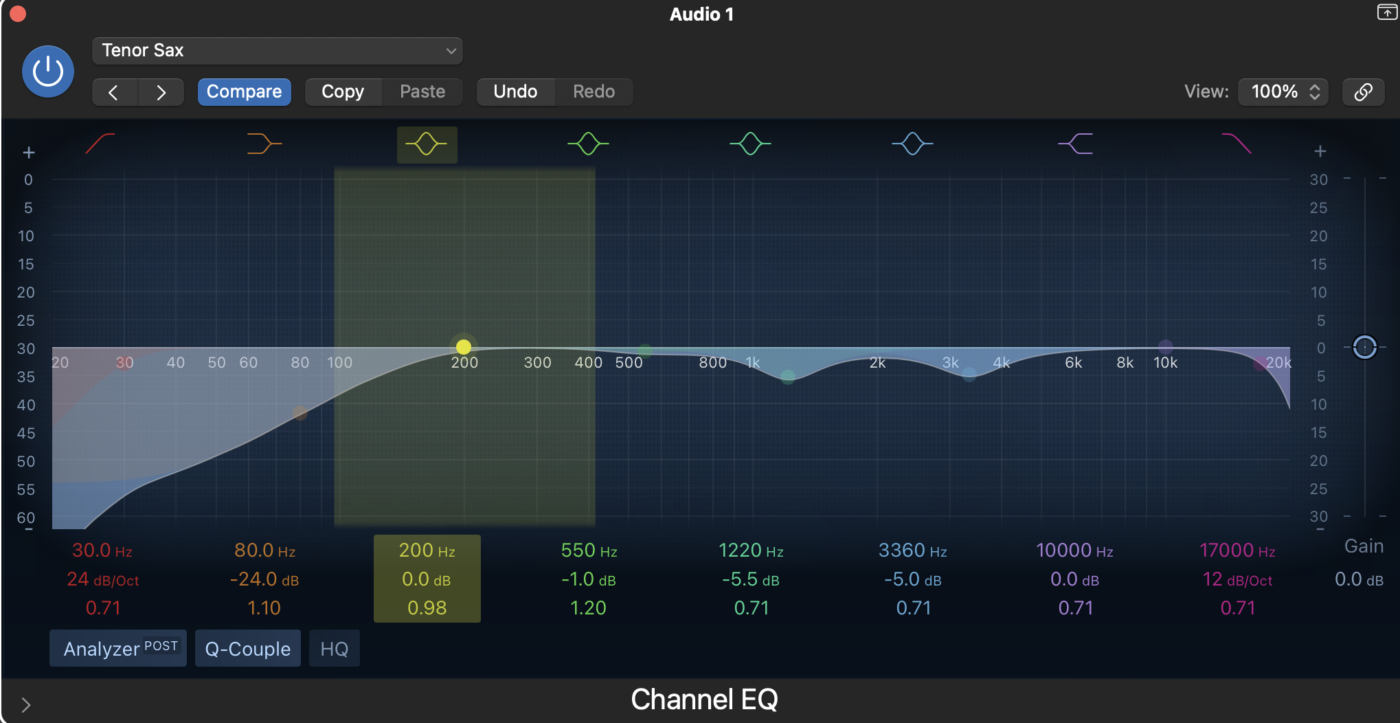Select the yellow 200 Hz curve node

tap(463, 347)
